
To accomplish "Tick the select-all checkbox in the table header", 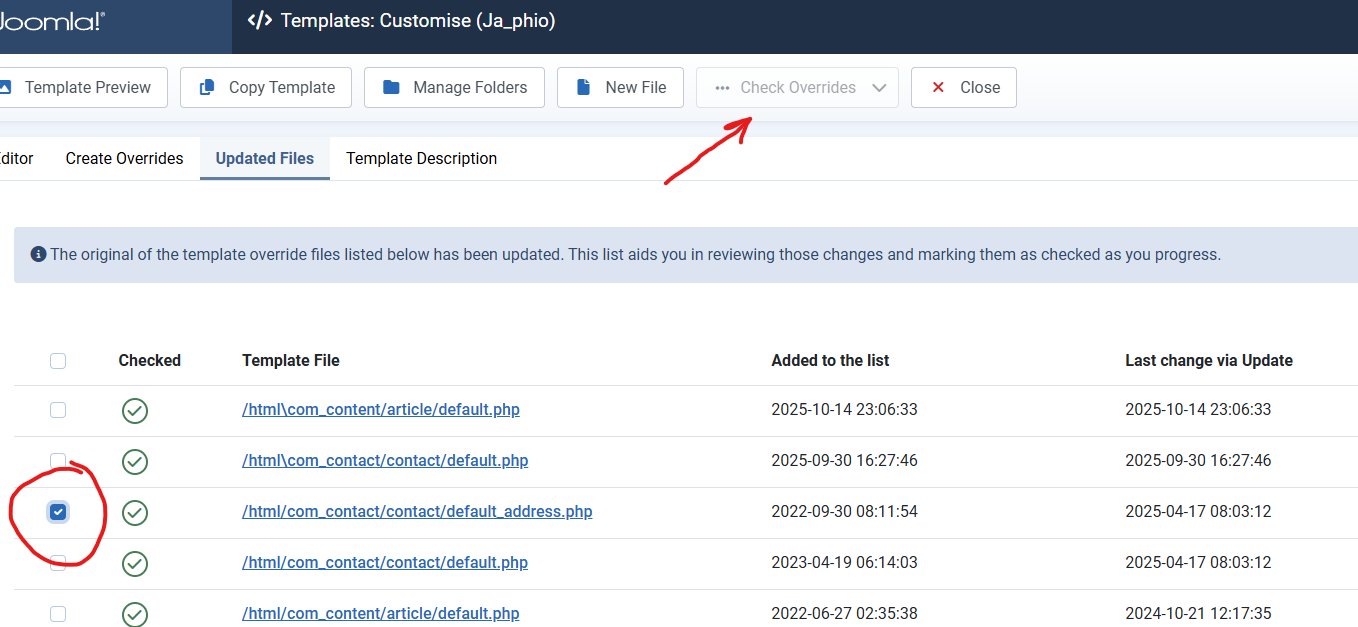I will pos(58,361).
